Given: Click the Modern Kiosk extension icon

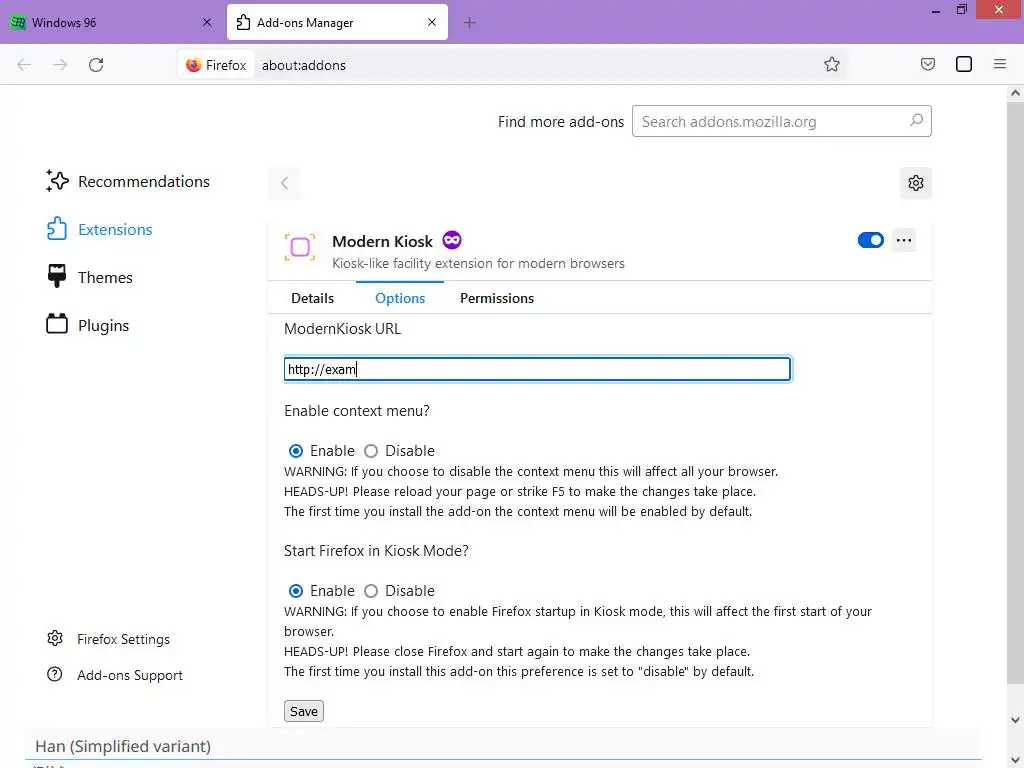Looking at the screenshot, I should pyautogui.click(x=300, y=248).
